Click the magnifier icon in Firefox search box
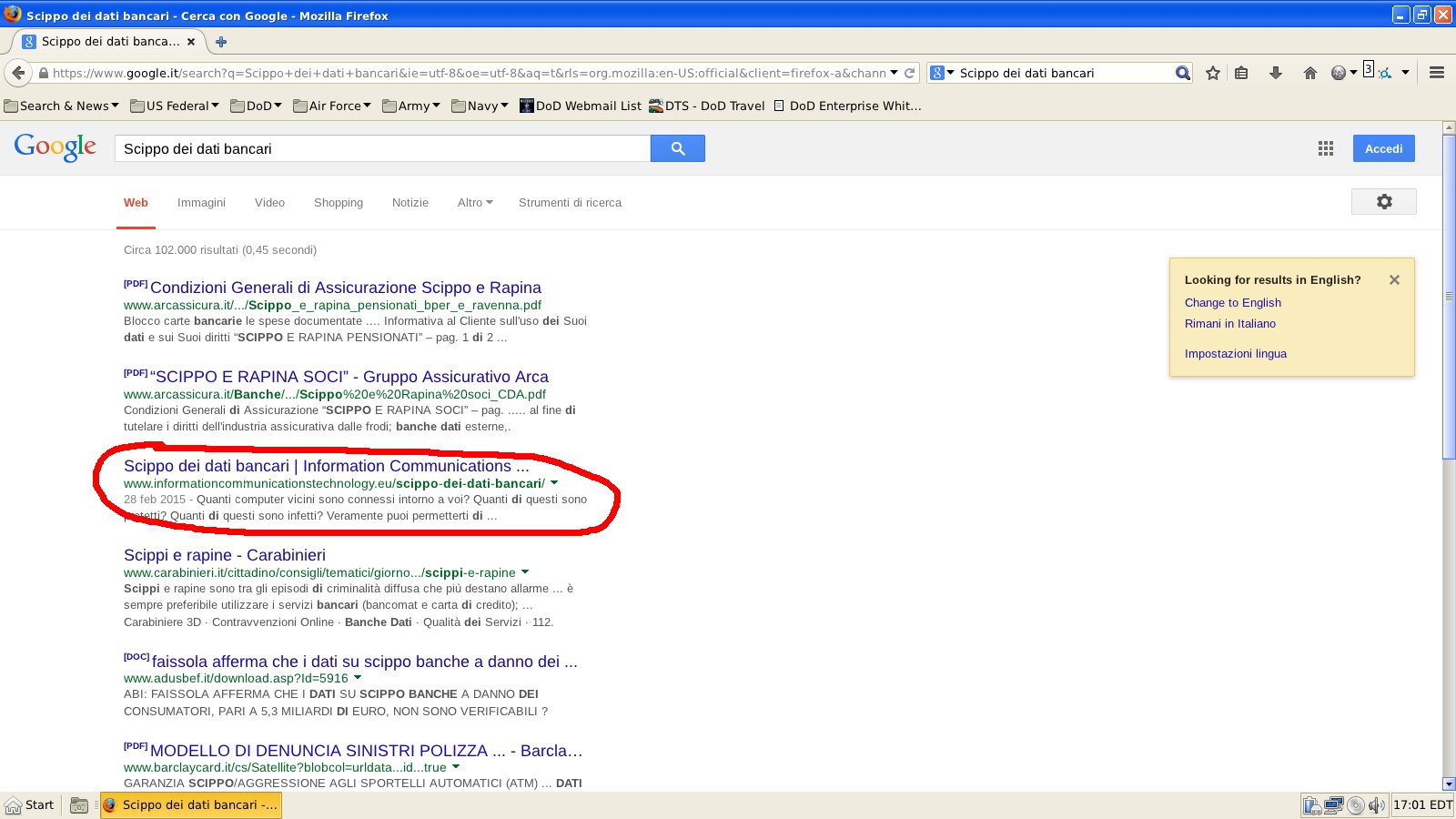 click(1182, 73)
